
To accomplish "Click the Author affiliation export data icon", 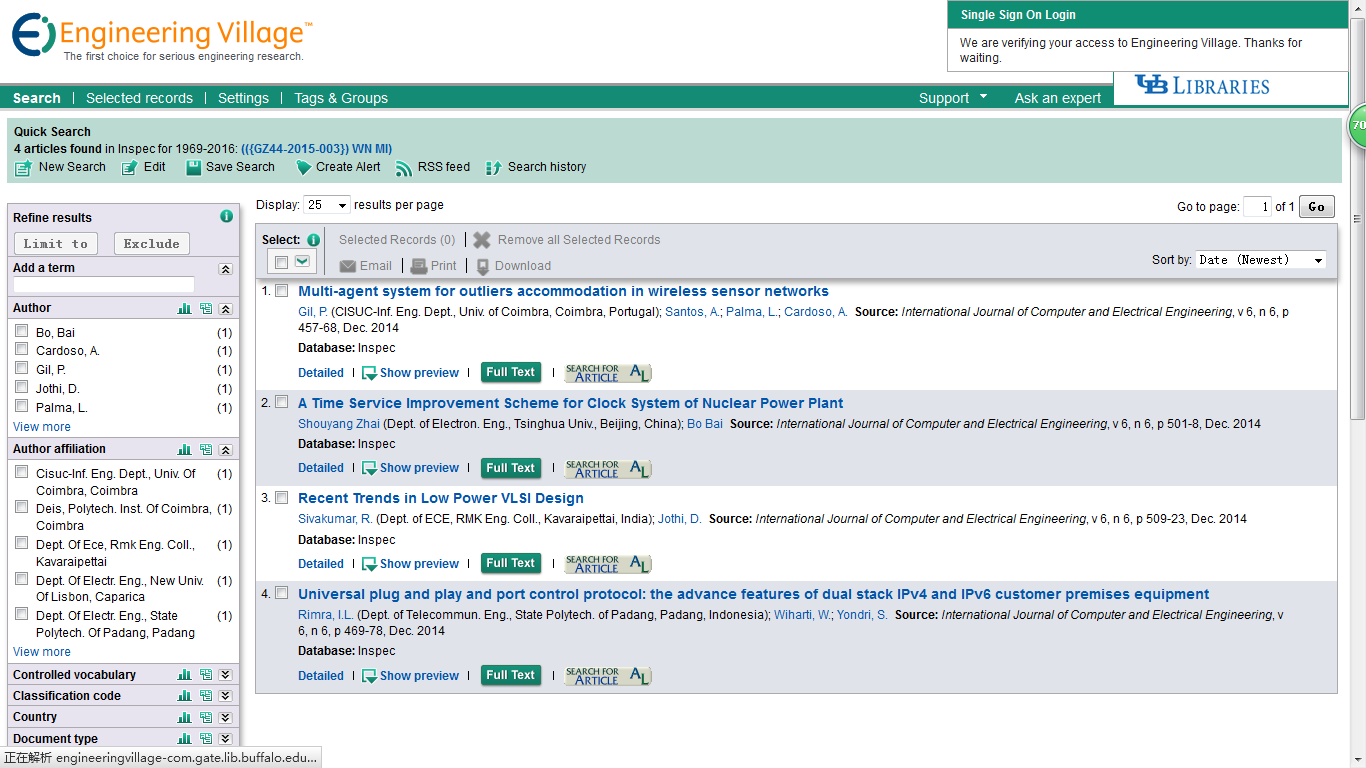I will click(x=205, y=450).
